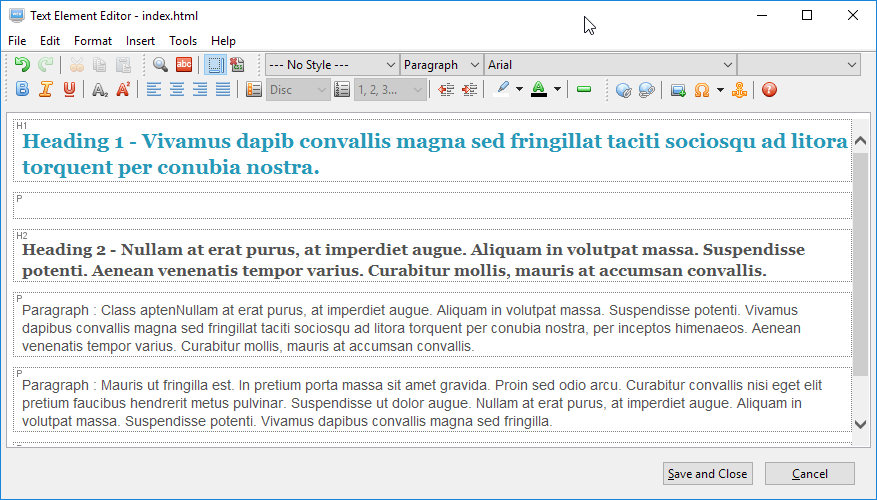Image resolution: width=877 pixels, height=500 pixels.
Task: Open the Edit menu
Action: [50, 41]
